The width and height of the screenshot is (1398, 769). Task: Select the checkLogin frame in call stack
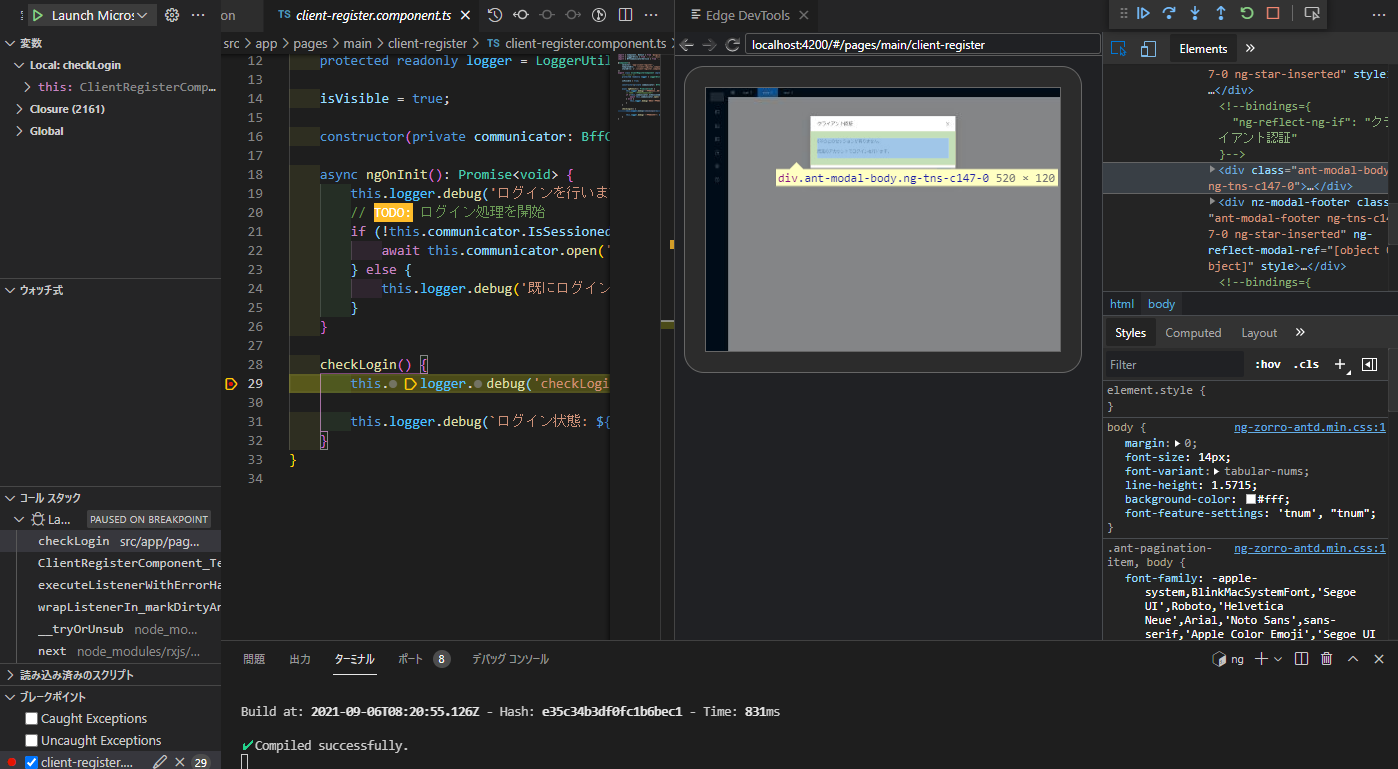pos(73,540)
